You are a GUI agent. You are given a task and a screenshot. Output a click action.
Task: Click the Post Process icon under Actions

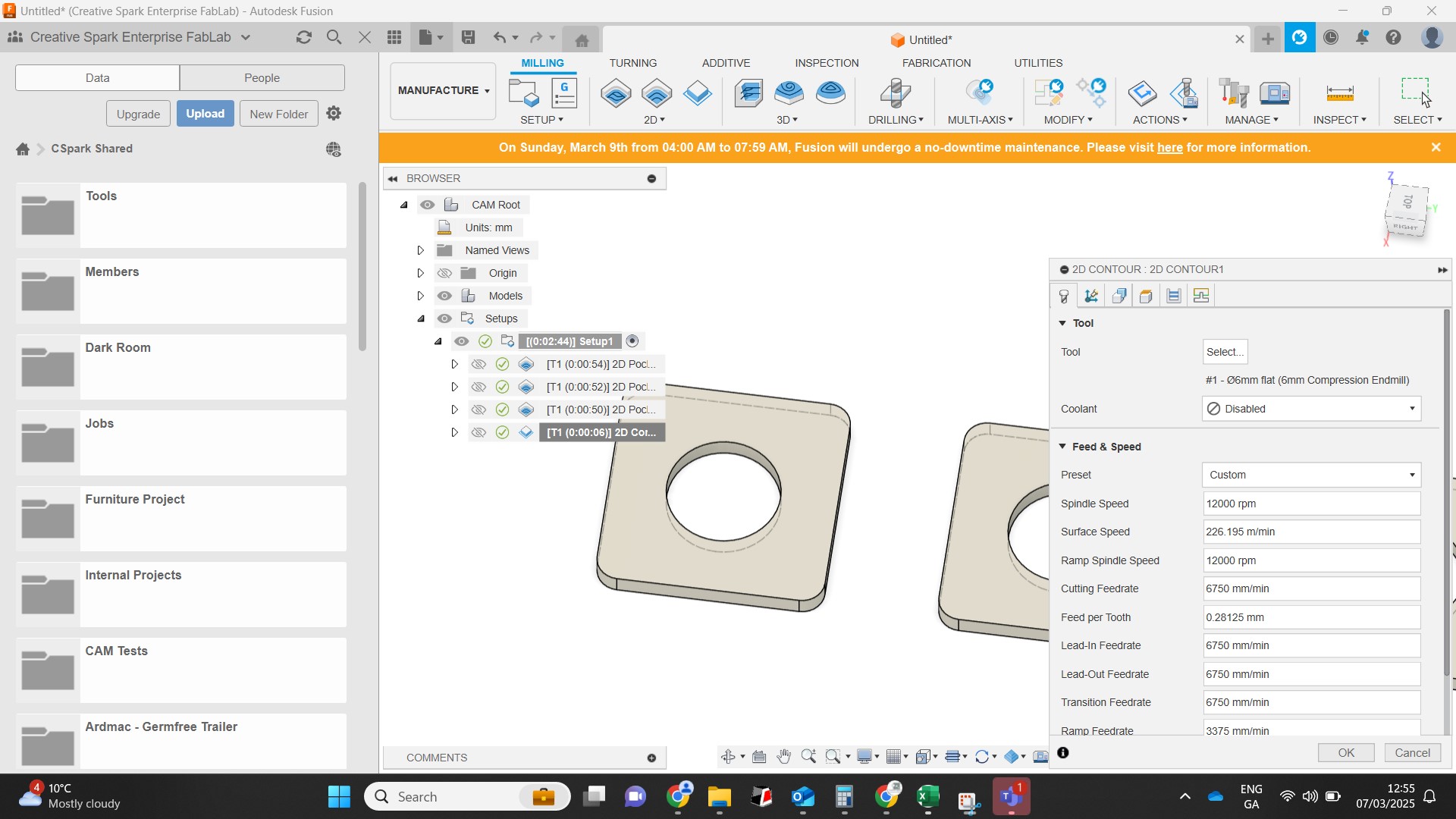(x=1184, y=93)
